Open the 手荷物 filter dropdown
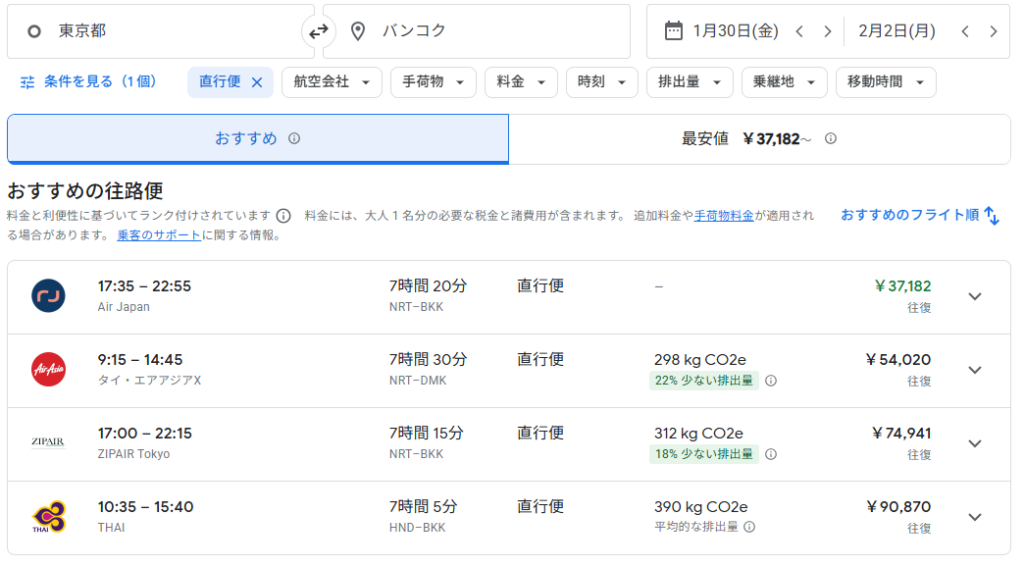 coord(432,82)
